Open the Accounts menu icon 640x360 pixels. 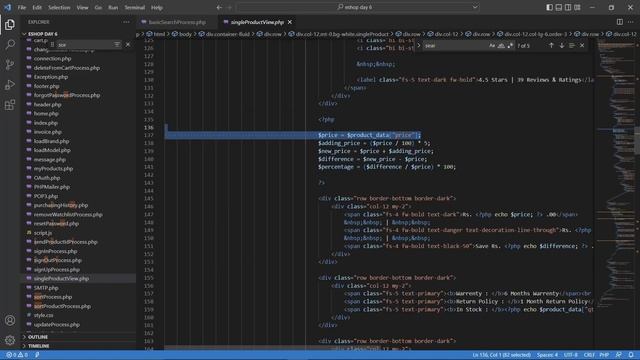(10, 320)
